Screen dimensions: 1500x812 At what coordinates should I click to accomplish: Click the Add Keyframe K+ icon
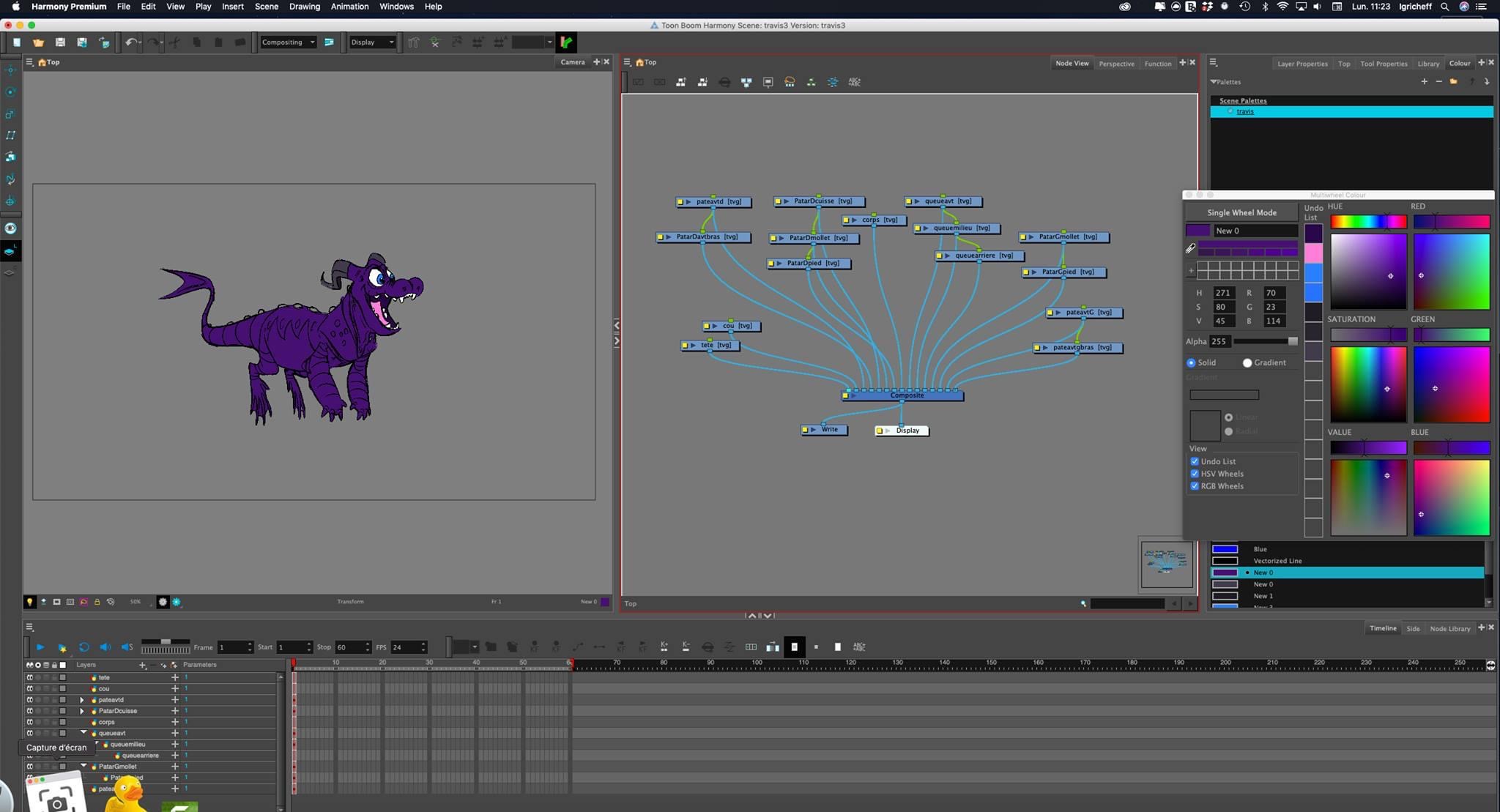point(664,647)
